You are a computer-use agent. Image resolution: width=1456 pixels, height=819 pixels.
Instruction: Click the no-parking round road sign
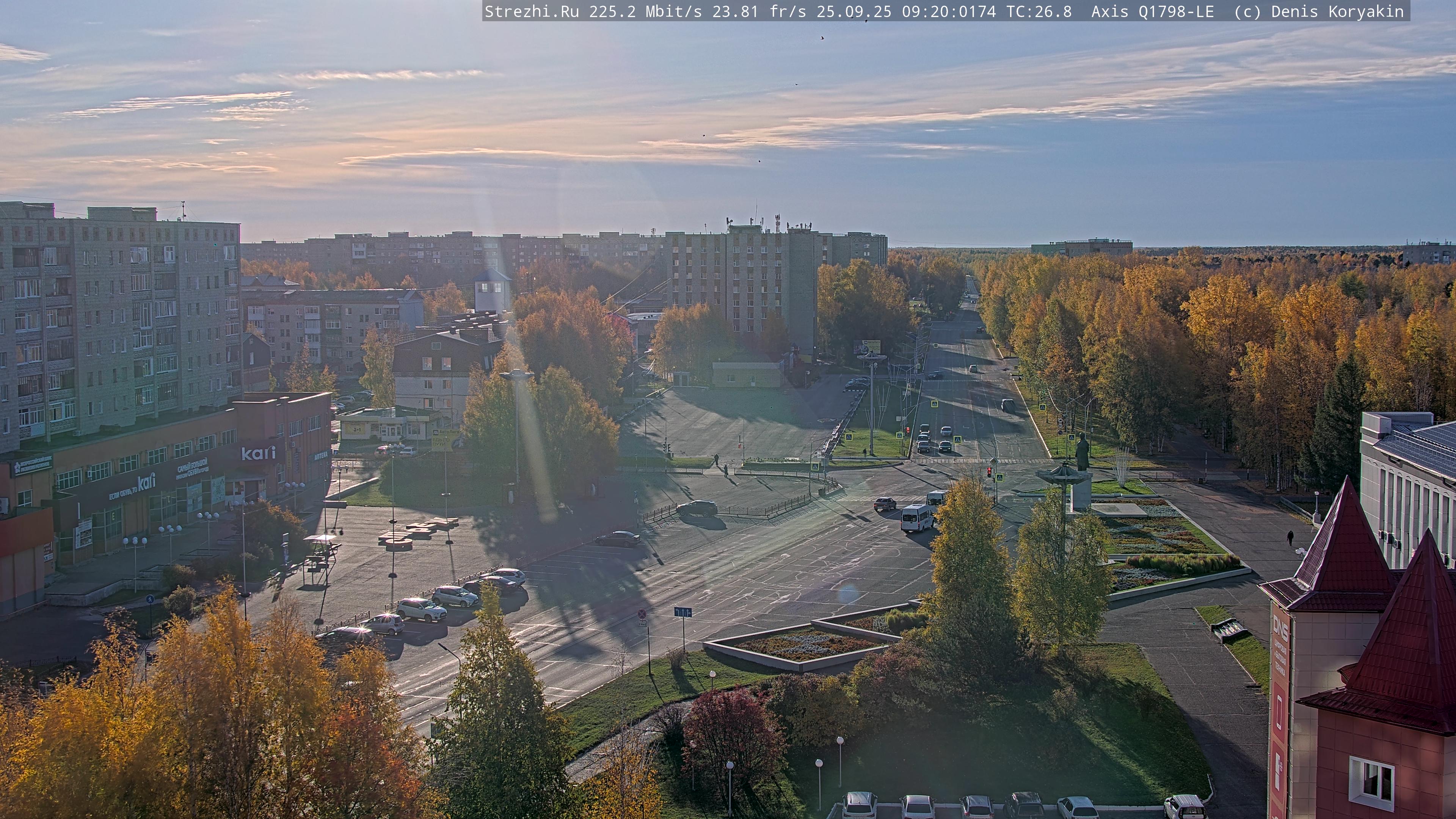(x=642, y=614)
